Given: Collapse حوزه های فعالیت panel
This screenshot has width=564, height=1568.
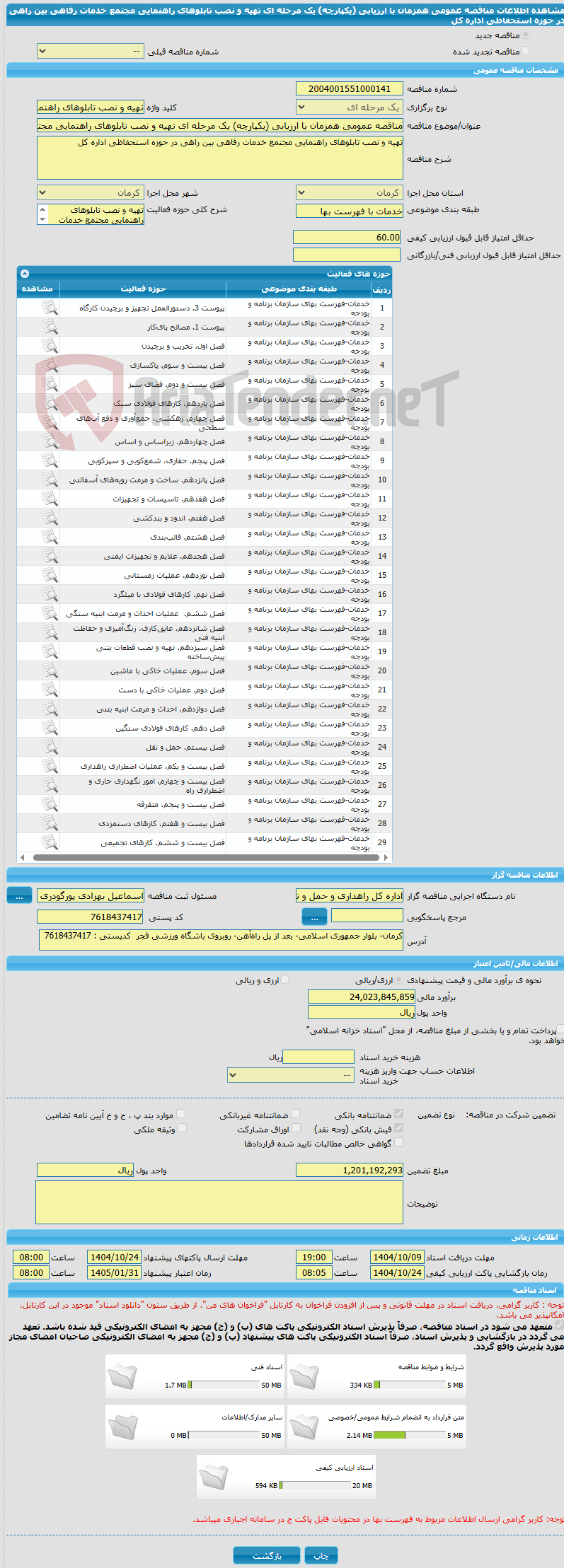Looking at the screenshot, I should pos(25,273).
